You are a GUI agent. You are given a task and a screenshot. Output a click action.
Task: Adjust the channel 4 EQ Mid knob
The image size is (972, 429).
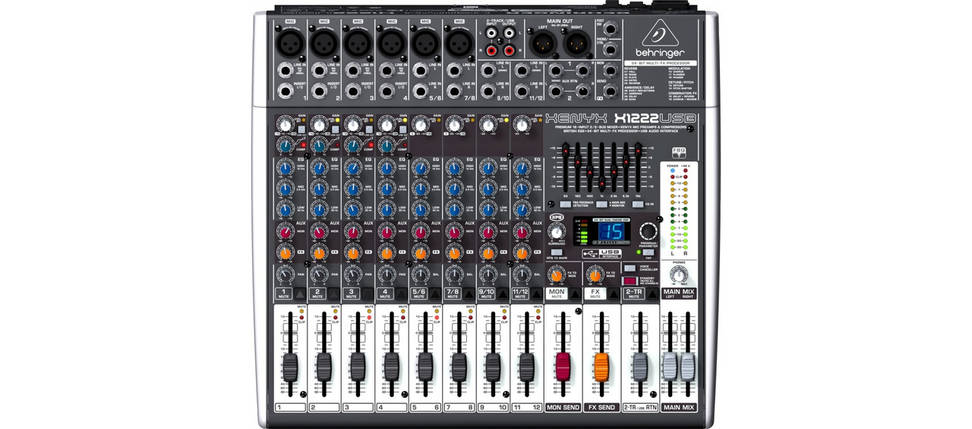tap(386, 188)
